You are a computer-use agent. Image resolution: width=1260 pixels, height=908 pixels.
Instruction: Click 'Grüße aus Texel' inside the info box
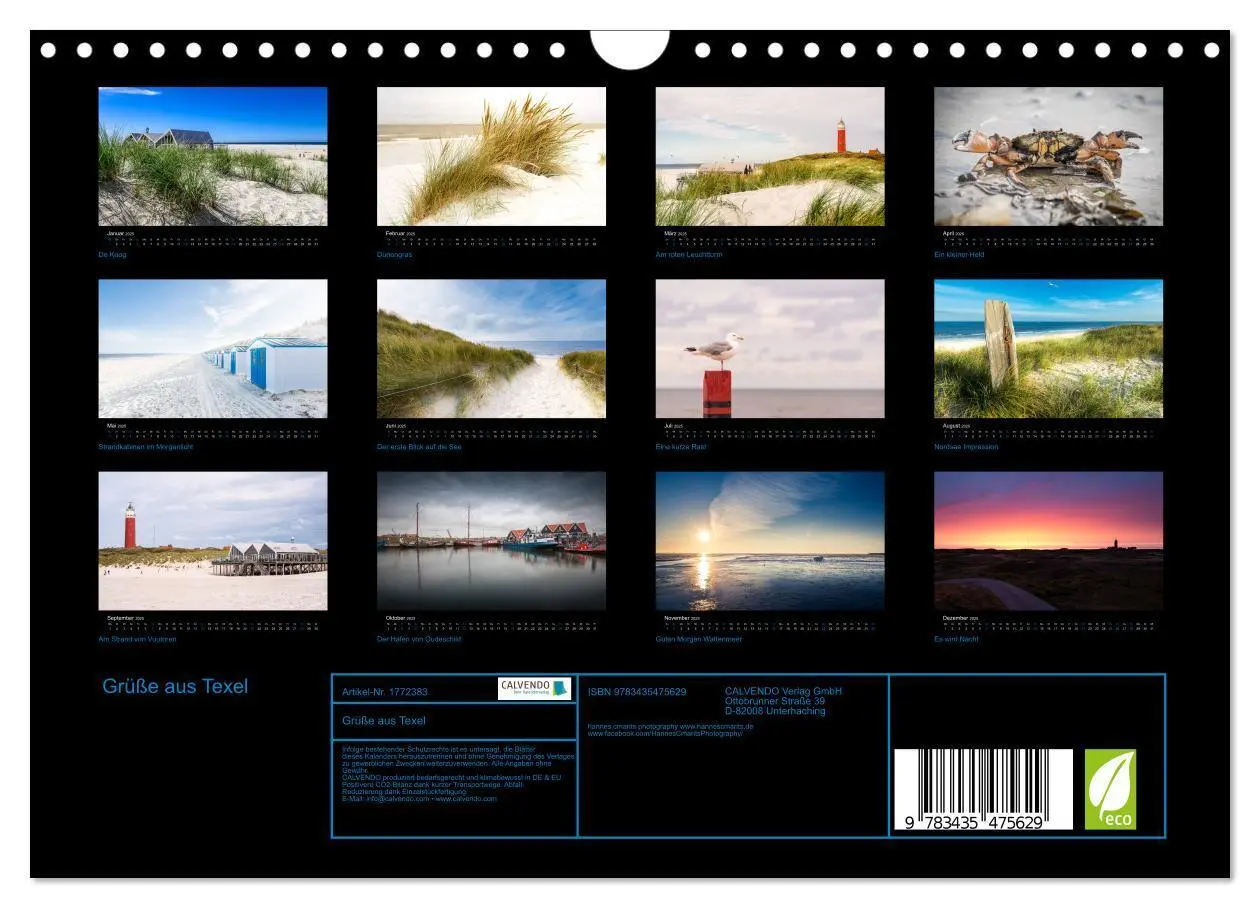384,721
